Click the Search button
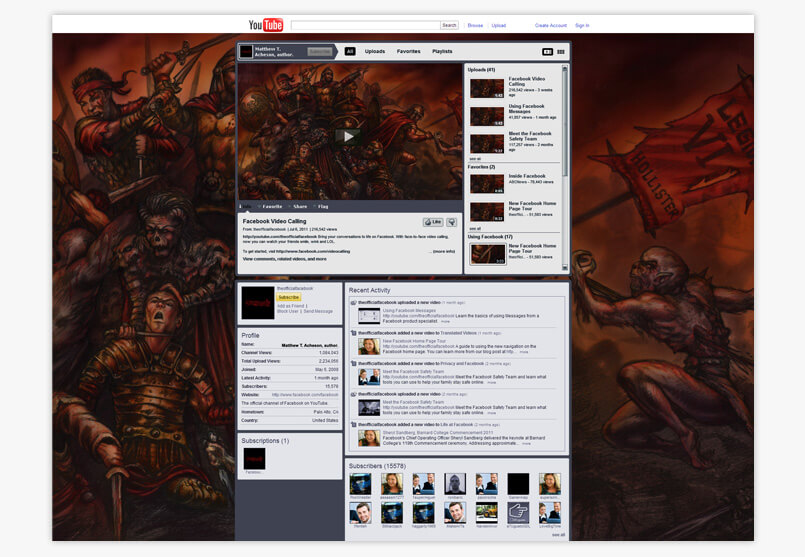The height and width of the screenshot is (557, 805). click(449, 25)
